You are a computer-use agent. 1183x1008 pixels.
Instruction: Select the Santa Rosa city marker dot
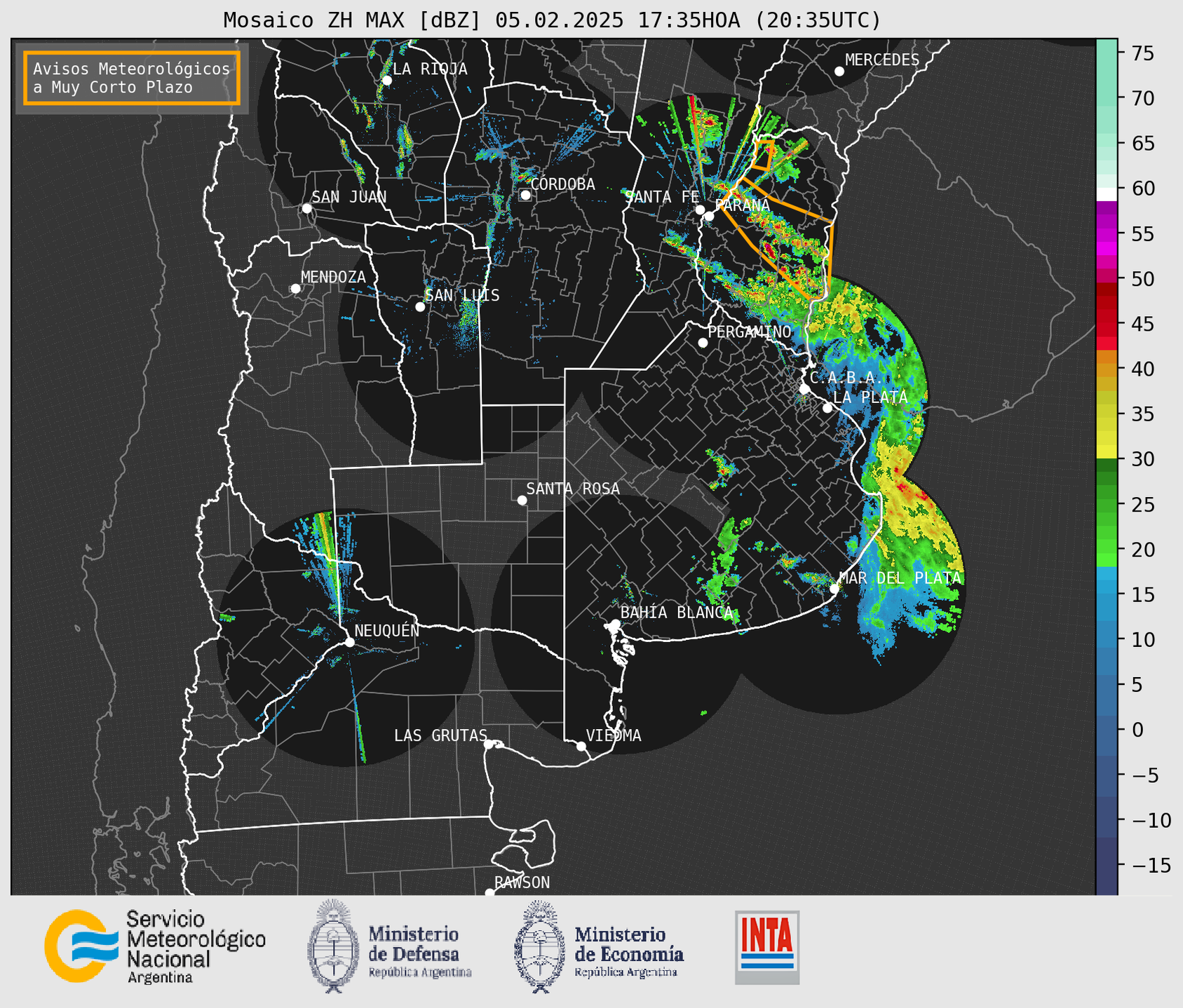tap(522, 500)
